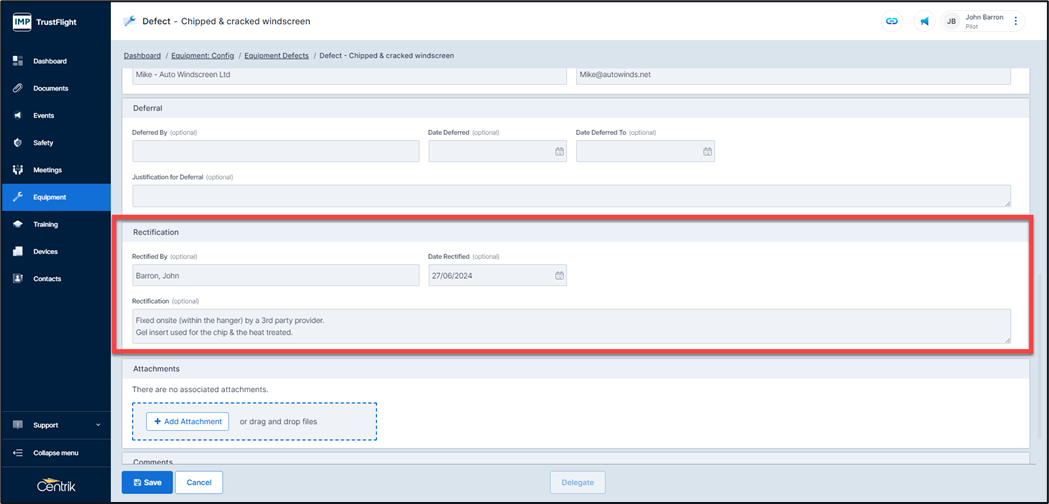This screenshot has width=1049, height=504.
Task: Click the Add Attachment button
Action: (187, 422)
